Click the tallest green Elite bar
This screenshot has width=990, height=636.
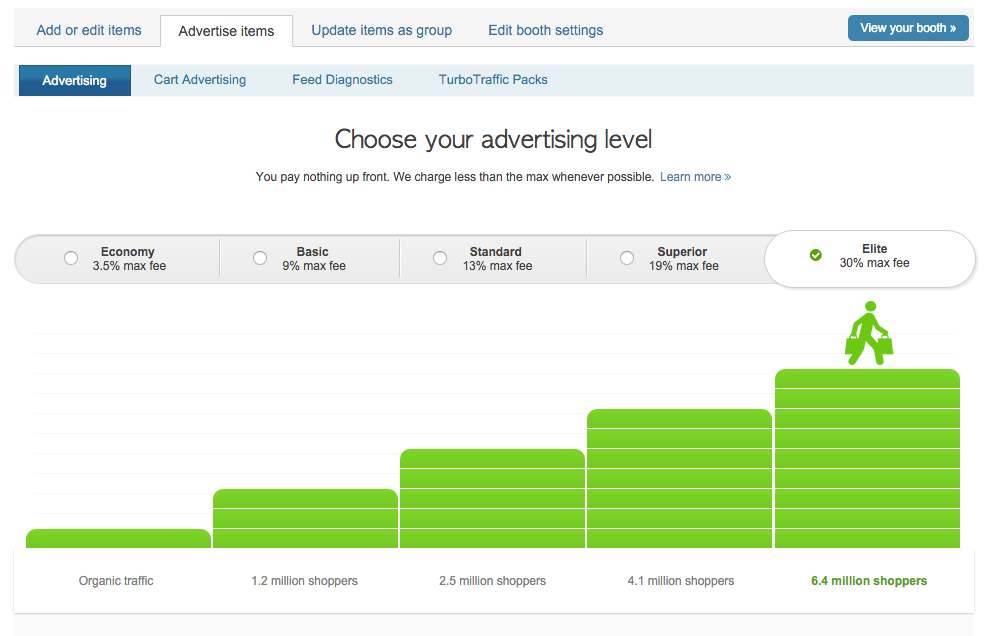click(x=867, y=459)
